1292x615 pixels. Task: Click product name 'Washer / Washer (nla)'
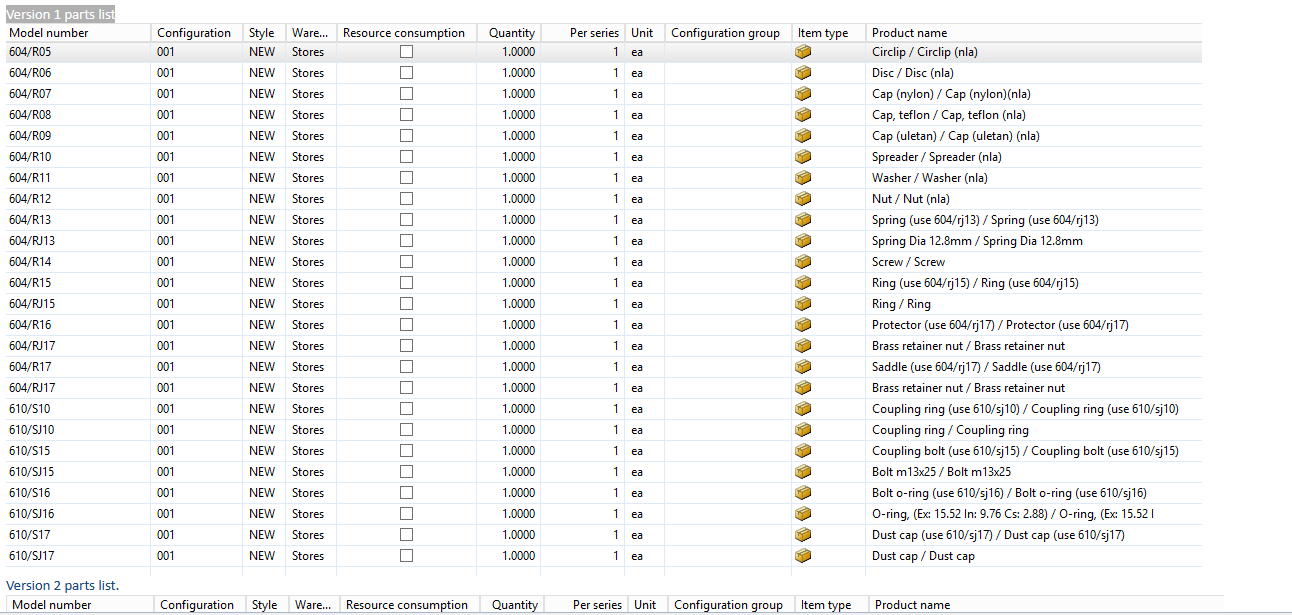coord(929,177)
